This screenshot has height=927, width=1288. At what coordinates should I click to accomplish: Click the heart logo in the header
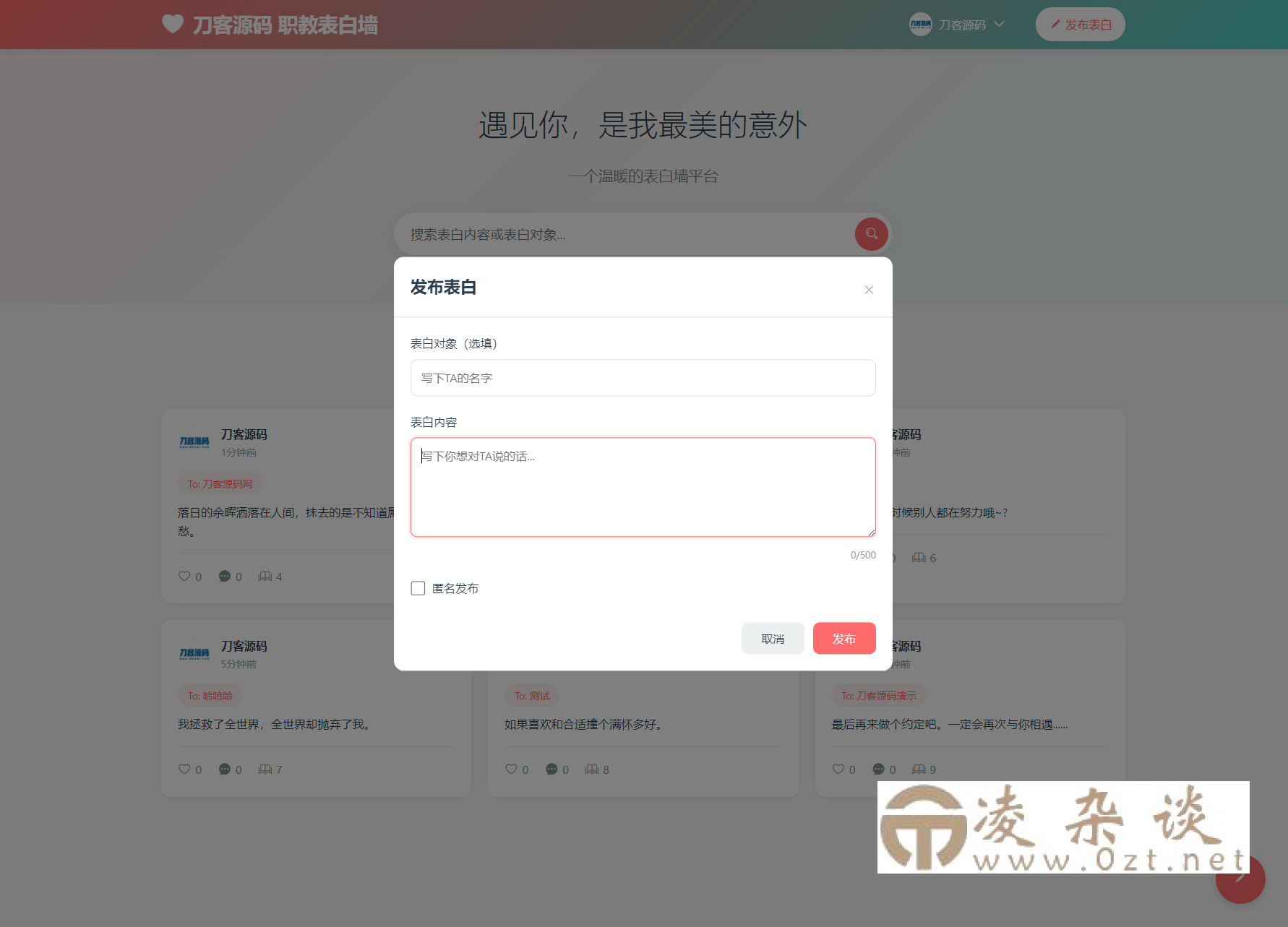tap(173, 24)
